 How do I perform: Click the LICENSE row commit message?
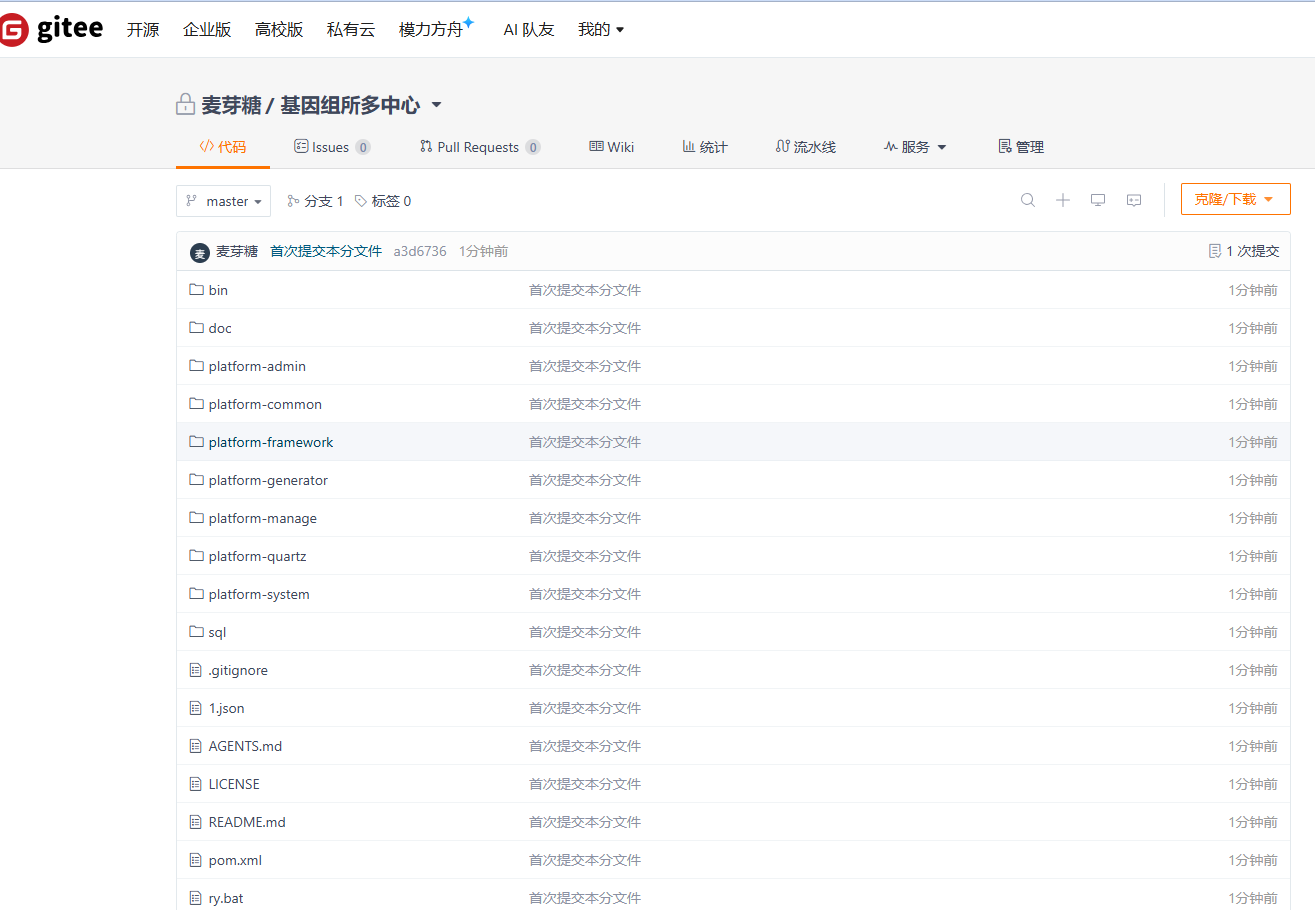[585, 784]
